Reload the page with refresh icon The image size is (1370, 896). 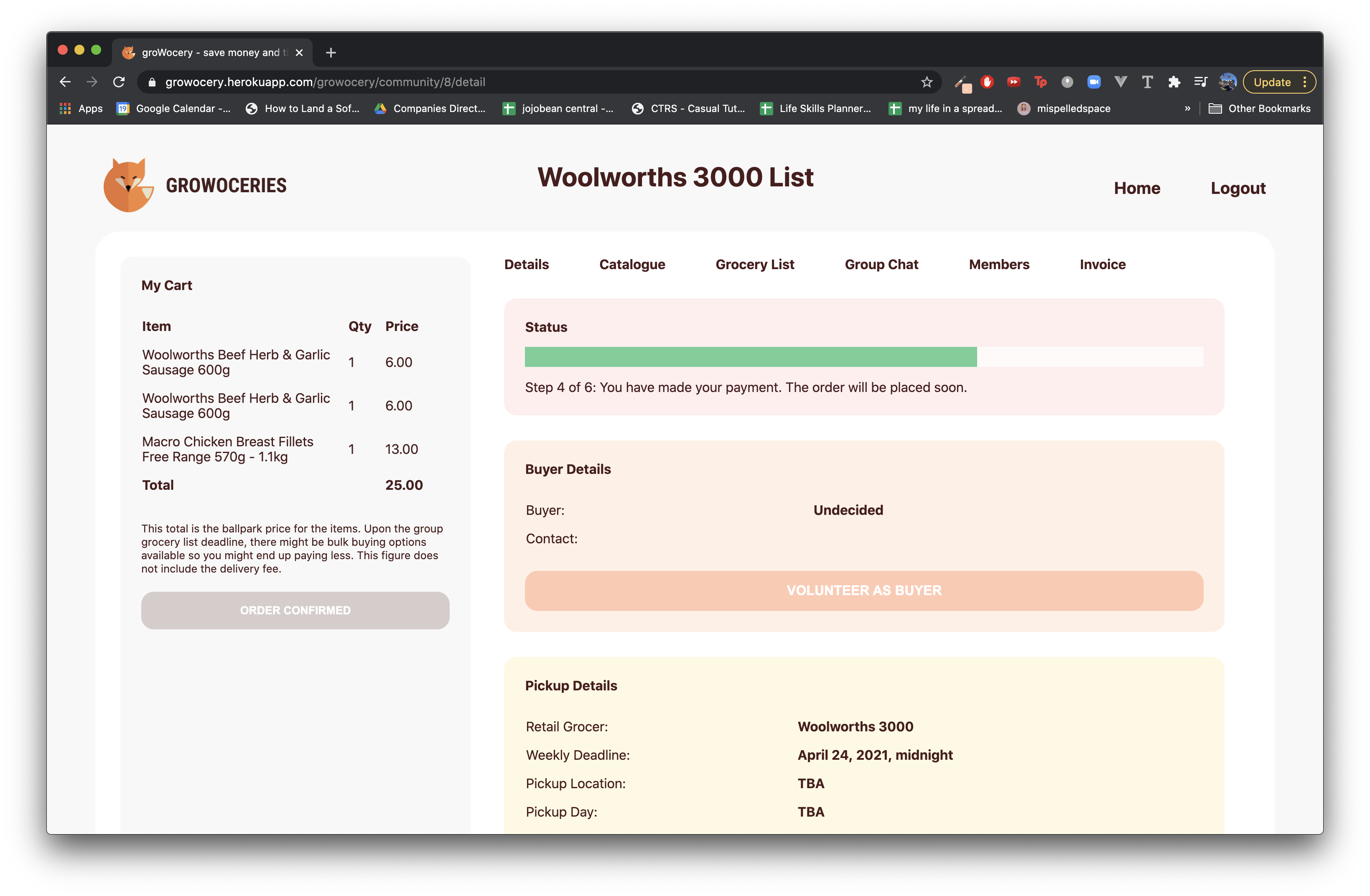pyautogui.click(x=119, y=82)
